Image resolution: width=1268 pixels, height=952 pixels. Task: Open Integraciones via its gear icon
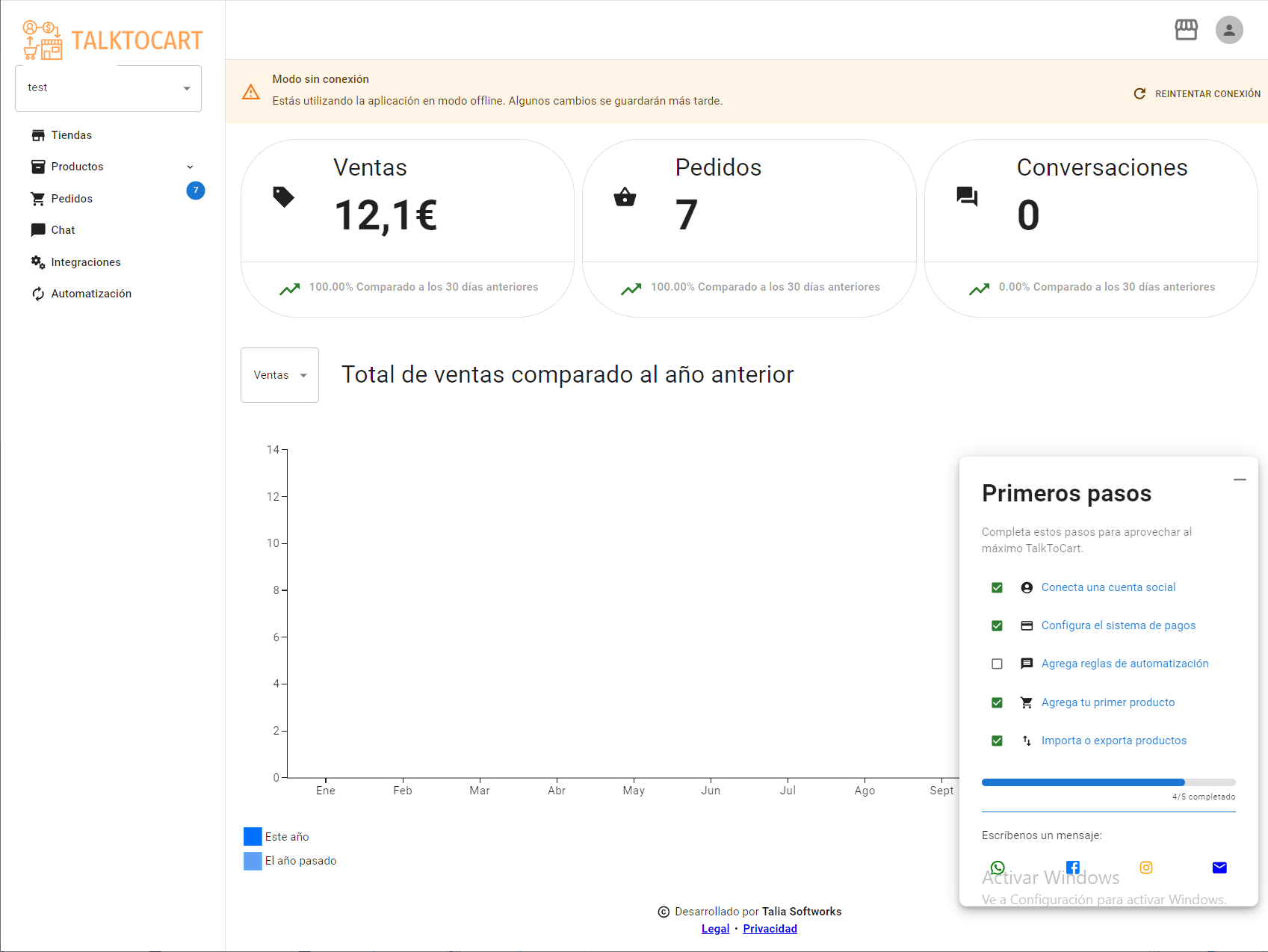tap(38, 262)
